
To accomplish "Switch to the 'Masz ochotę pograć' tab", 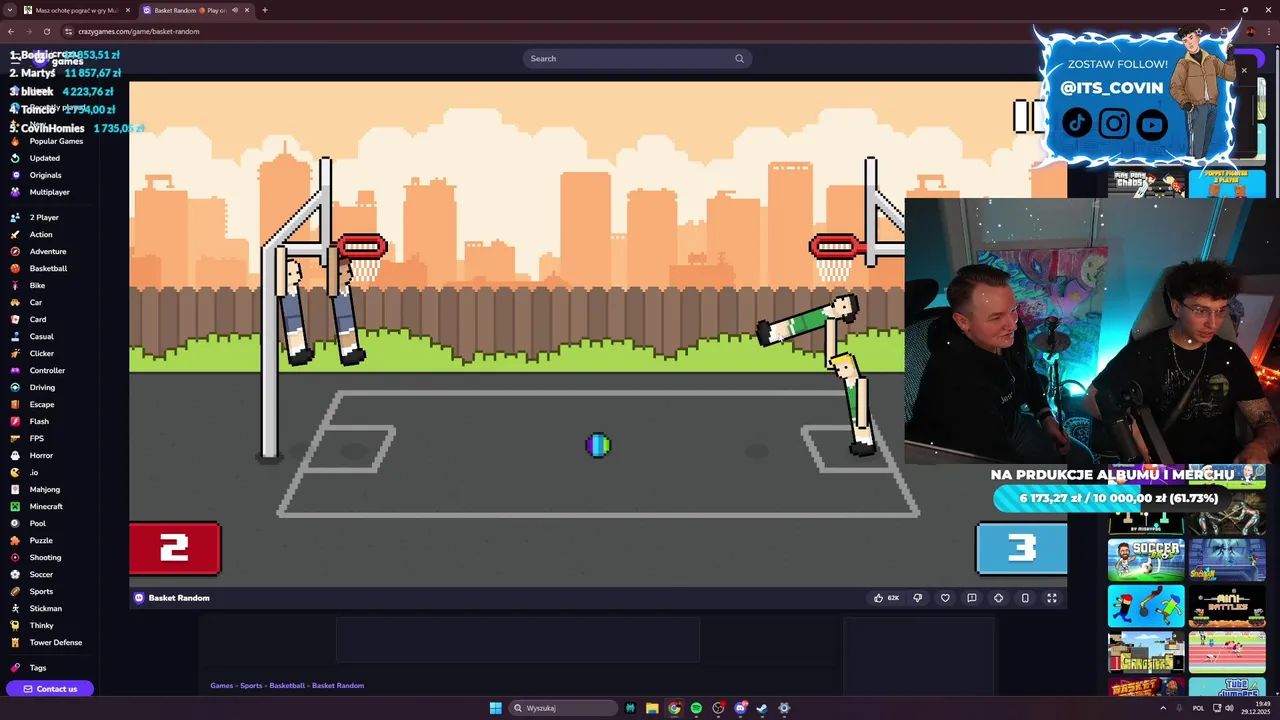I will pyautogui.click(x=77, y=10).
